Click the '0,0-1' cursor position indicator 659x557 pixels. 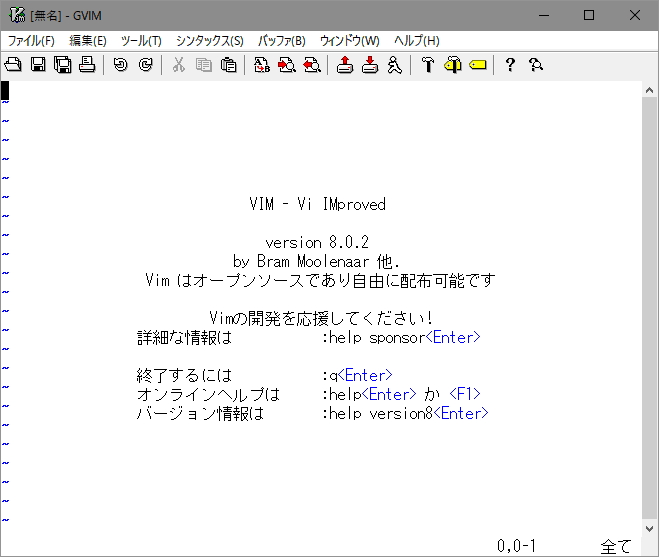tap(516, 546)
